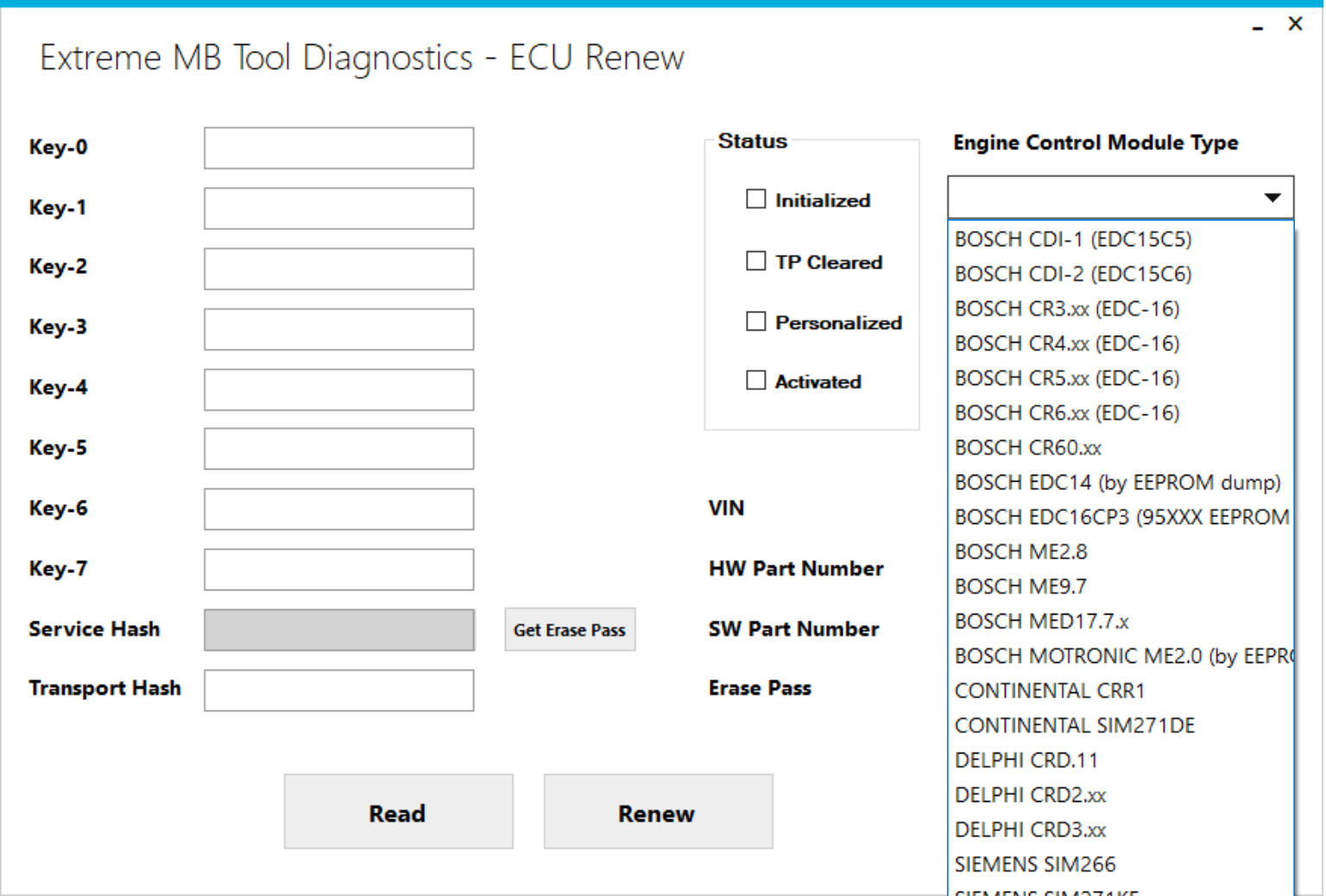The height and width of the screenshot is (896, 1326).
Task: Collapse the Engine Control Module Type dropdown arrow
Action: coord(1272,198)
